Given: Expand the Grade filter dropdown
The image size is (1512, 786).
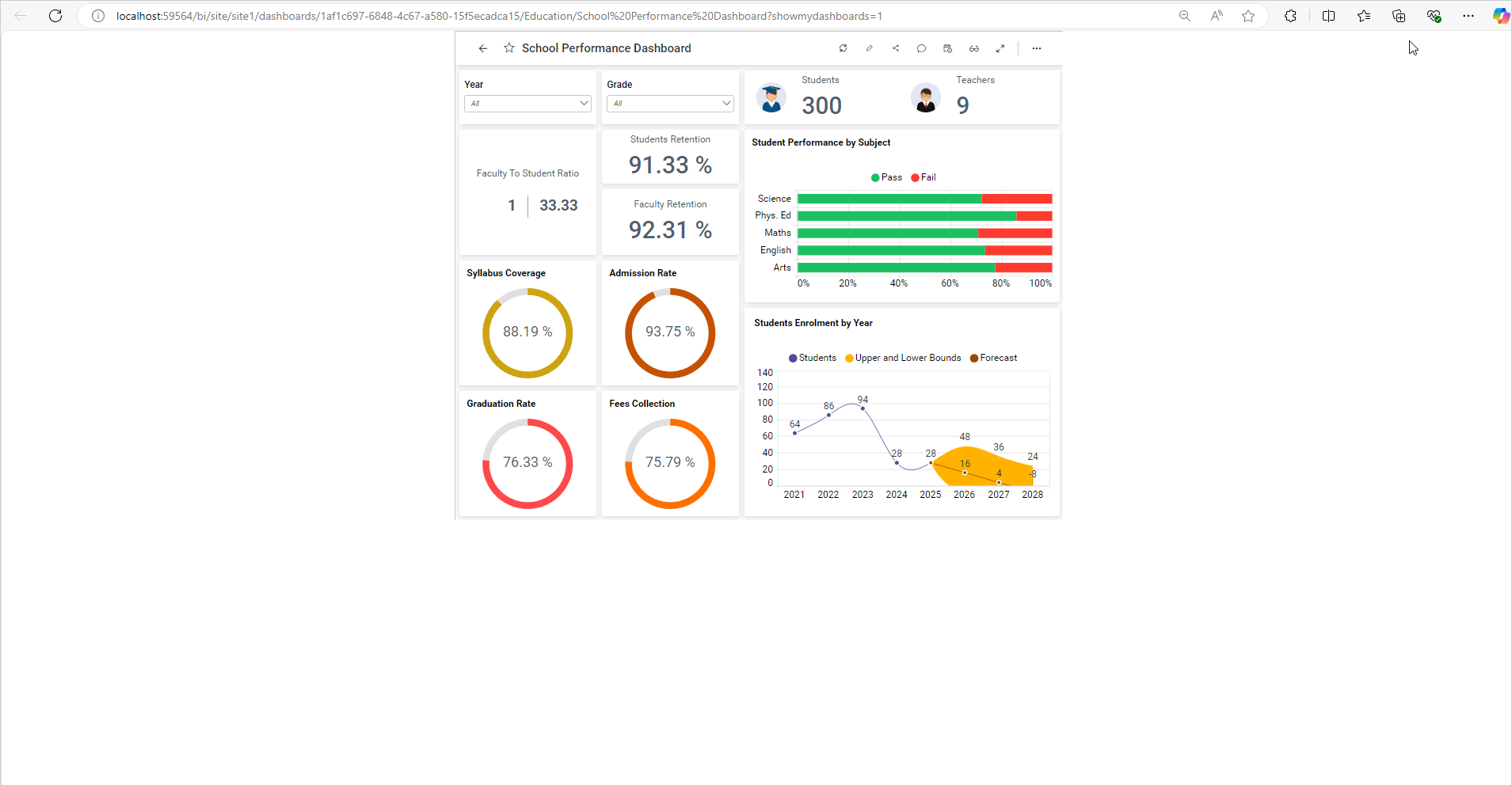Looking at the screenshot, I should (670, 104).
